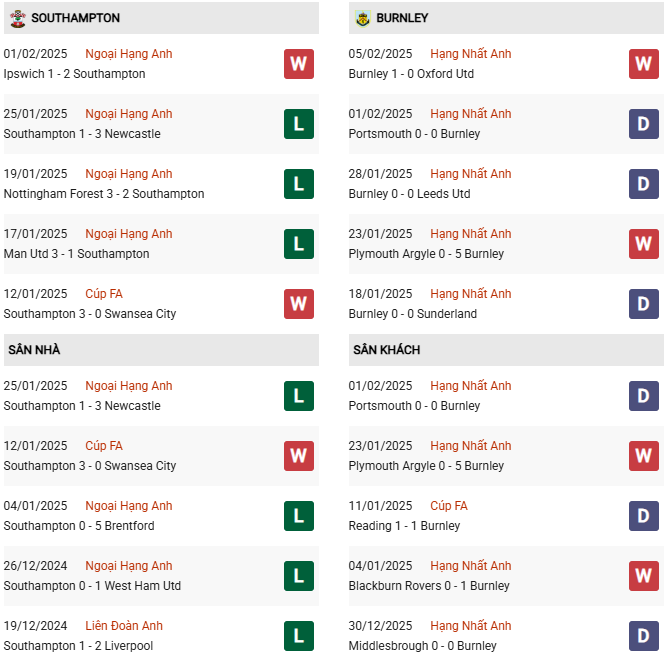Click the W badge for Blackburn Rovers match
Screen dimensions: 666x661
(x=644, y=576)
